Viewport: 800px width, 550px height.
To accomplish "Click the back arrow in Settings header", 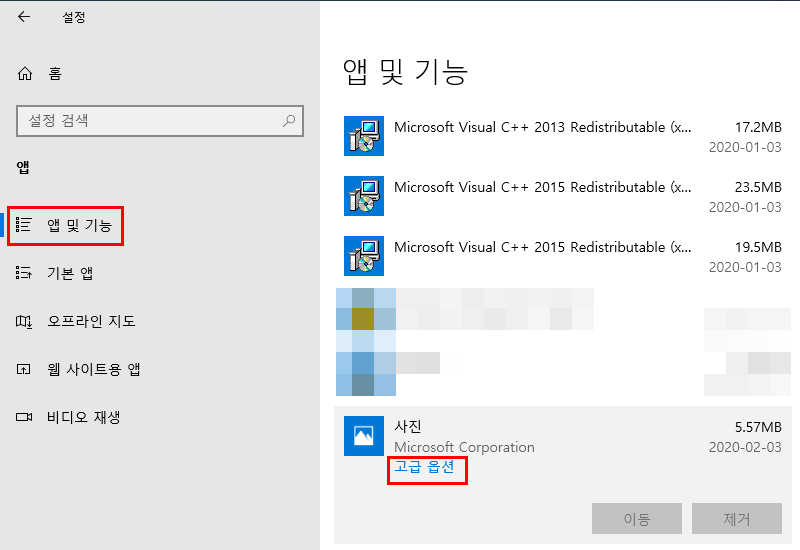I will point(24,17).
